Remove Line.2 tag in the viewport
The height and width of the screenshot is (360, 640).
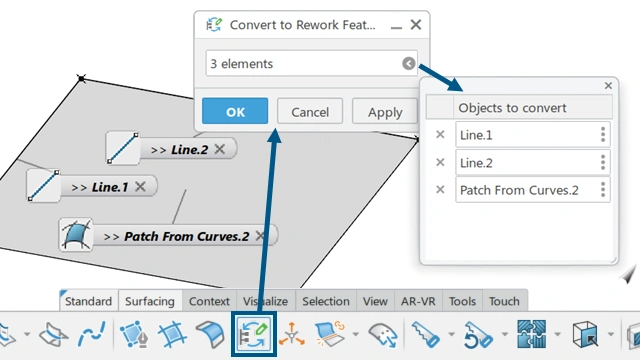[x=220, y=149]
